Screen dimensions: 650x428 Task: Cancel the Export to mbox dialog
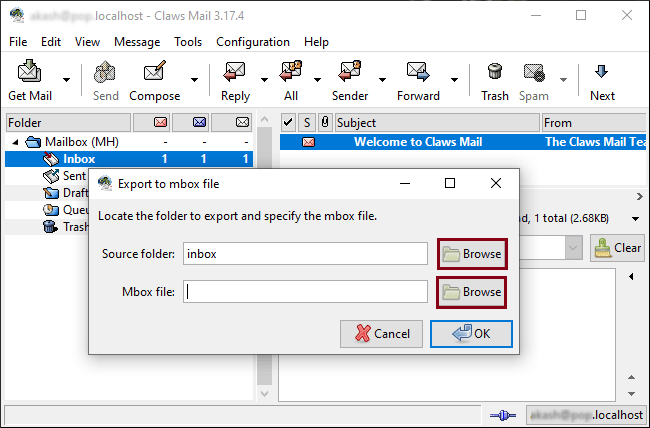pos(381,334)
